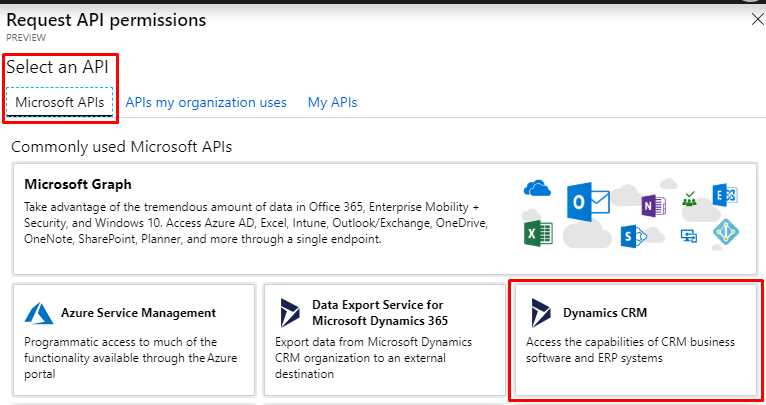The height and width of the screenshot is (405, 766).
Task: Switch to APIs my organization uses tab
Action: point(206,102)
